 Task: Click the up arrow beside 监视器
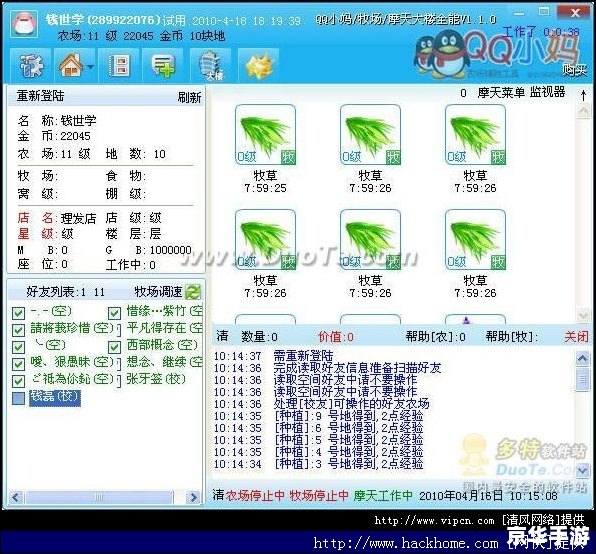pyautogui.click(x=583, y=95)
